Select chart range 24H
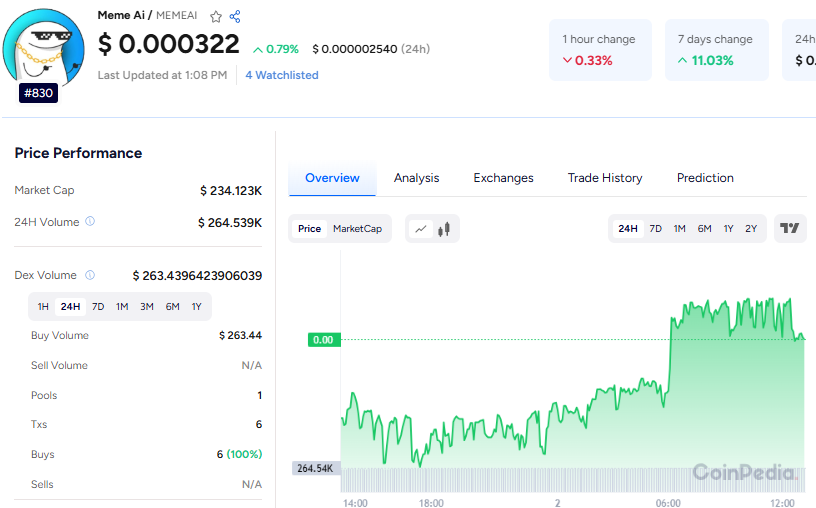Image resolution: width=816 pixels, height=508 pixels. coord(628,228)
